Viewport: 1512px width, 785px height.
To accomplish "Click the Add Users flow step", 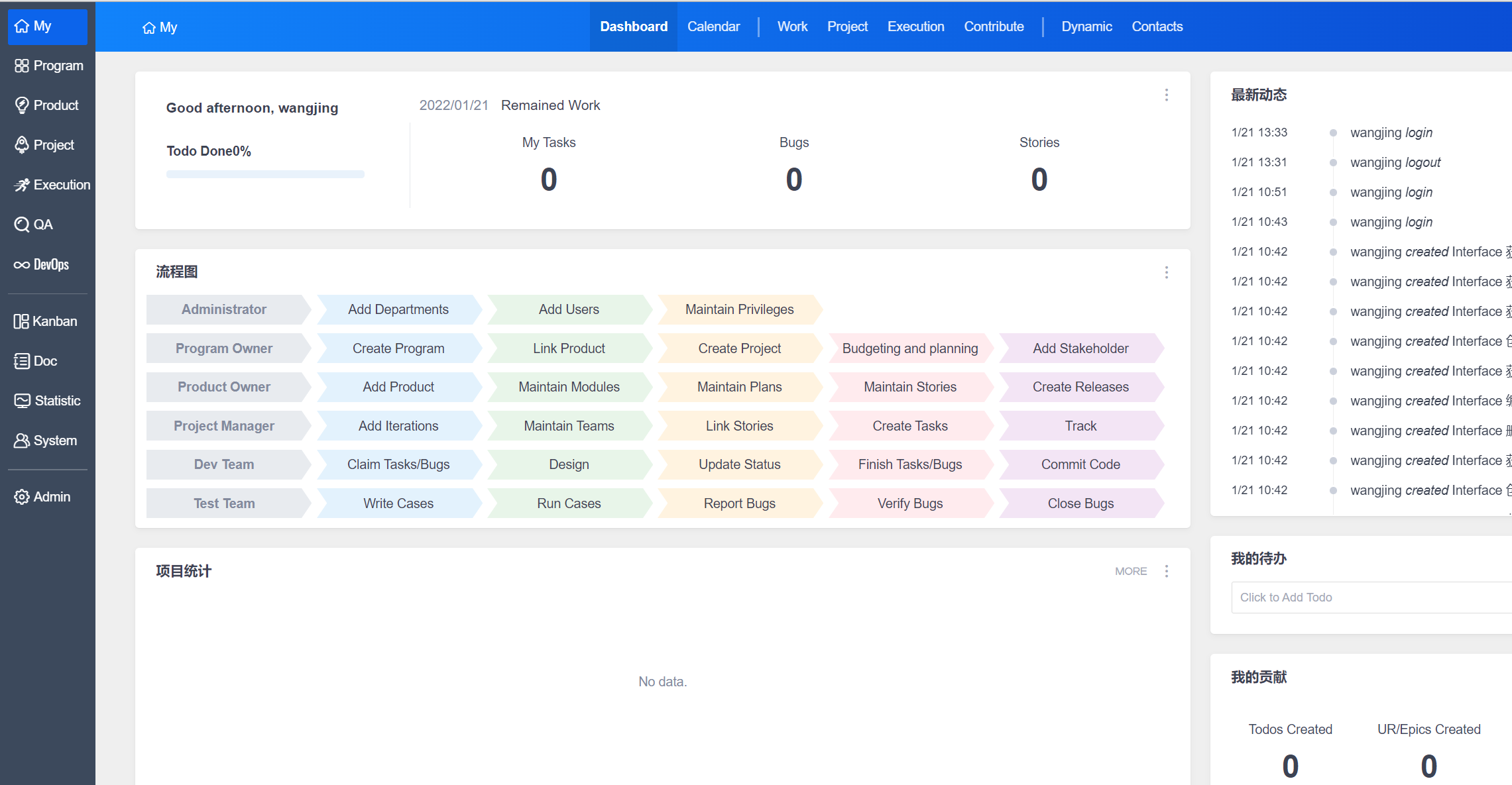I will 569,309.
